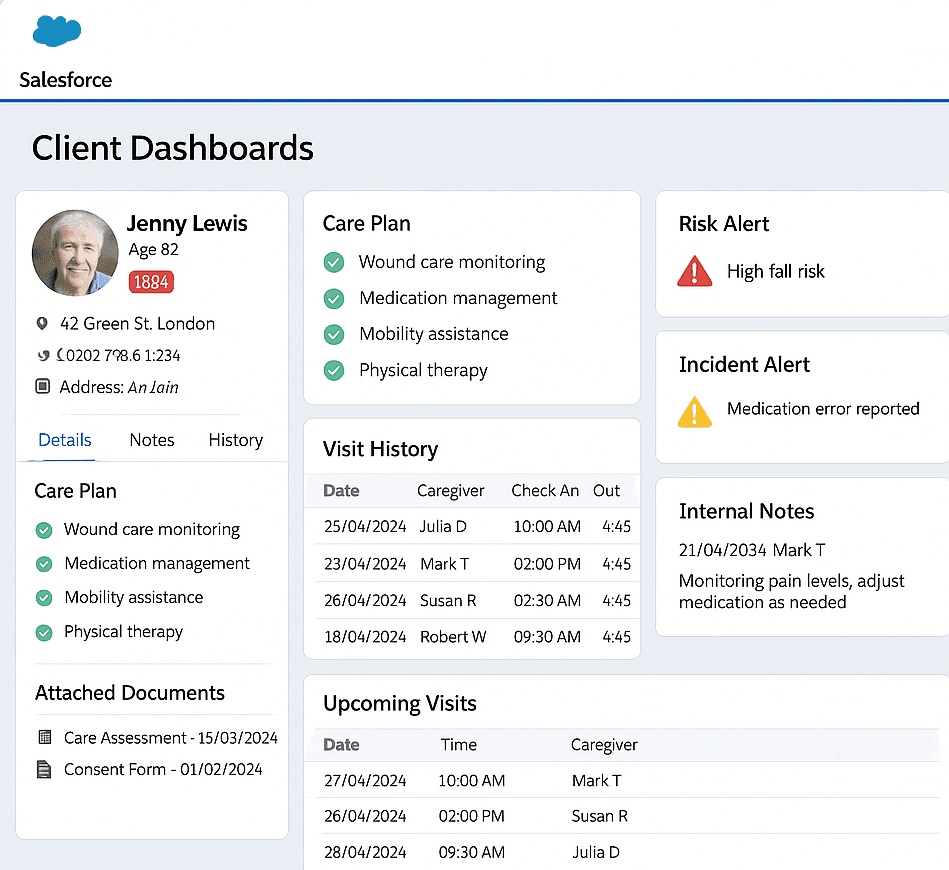Click the Check An column header
Viewport: 949px width, 870px height.
pyautogui.click(x=545, y=490)
